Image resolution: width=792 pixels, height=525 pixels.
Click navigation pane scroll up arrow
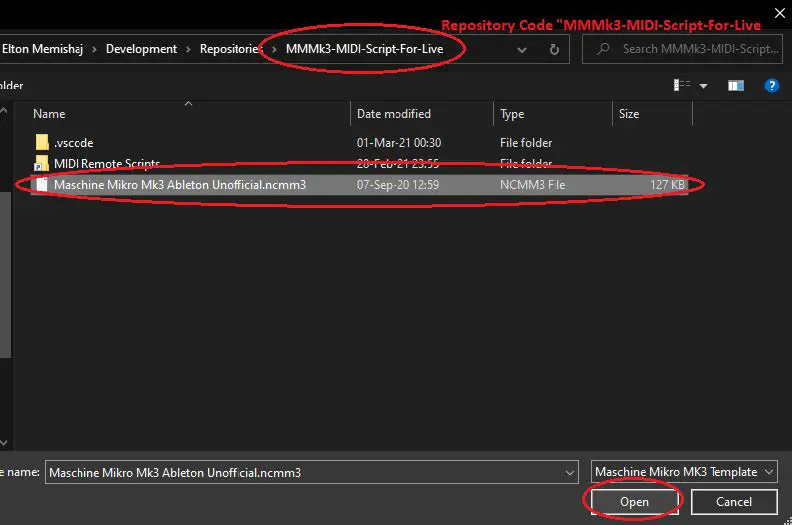pos(4,110)
